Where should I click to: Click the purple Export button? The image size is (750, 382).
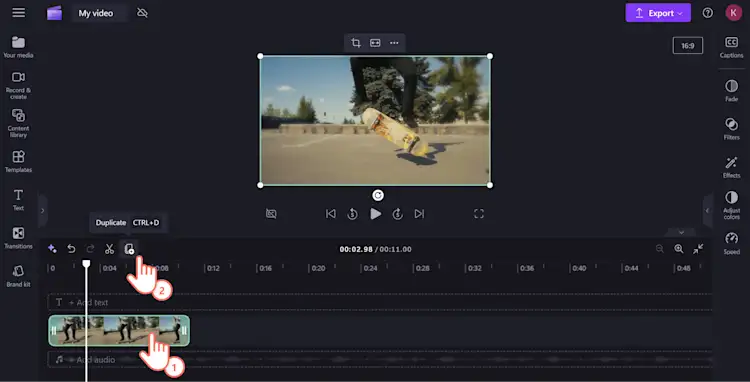(658, 13)
